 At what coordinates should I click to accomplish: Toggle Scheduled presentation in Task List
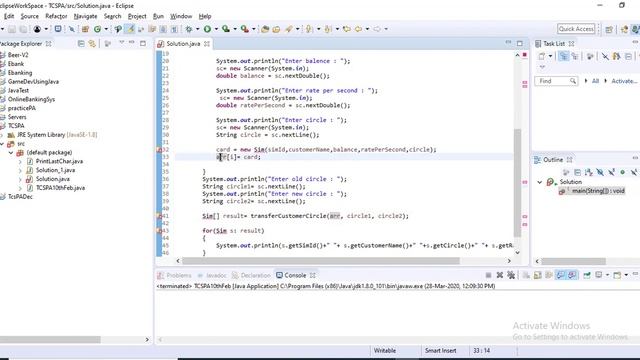[575, 56]
